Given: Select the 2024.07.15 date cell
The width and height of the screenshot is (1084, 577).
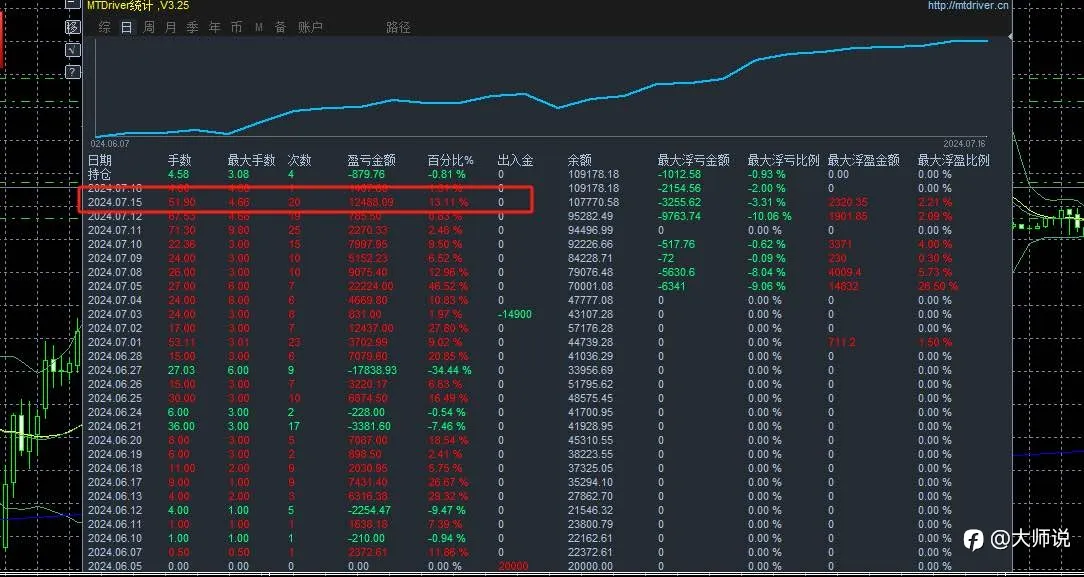Looking at the screenshot, I should pyautogui.click(x=115, y=202).
